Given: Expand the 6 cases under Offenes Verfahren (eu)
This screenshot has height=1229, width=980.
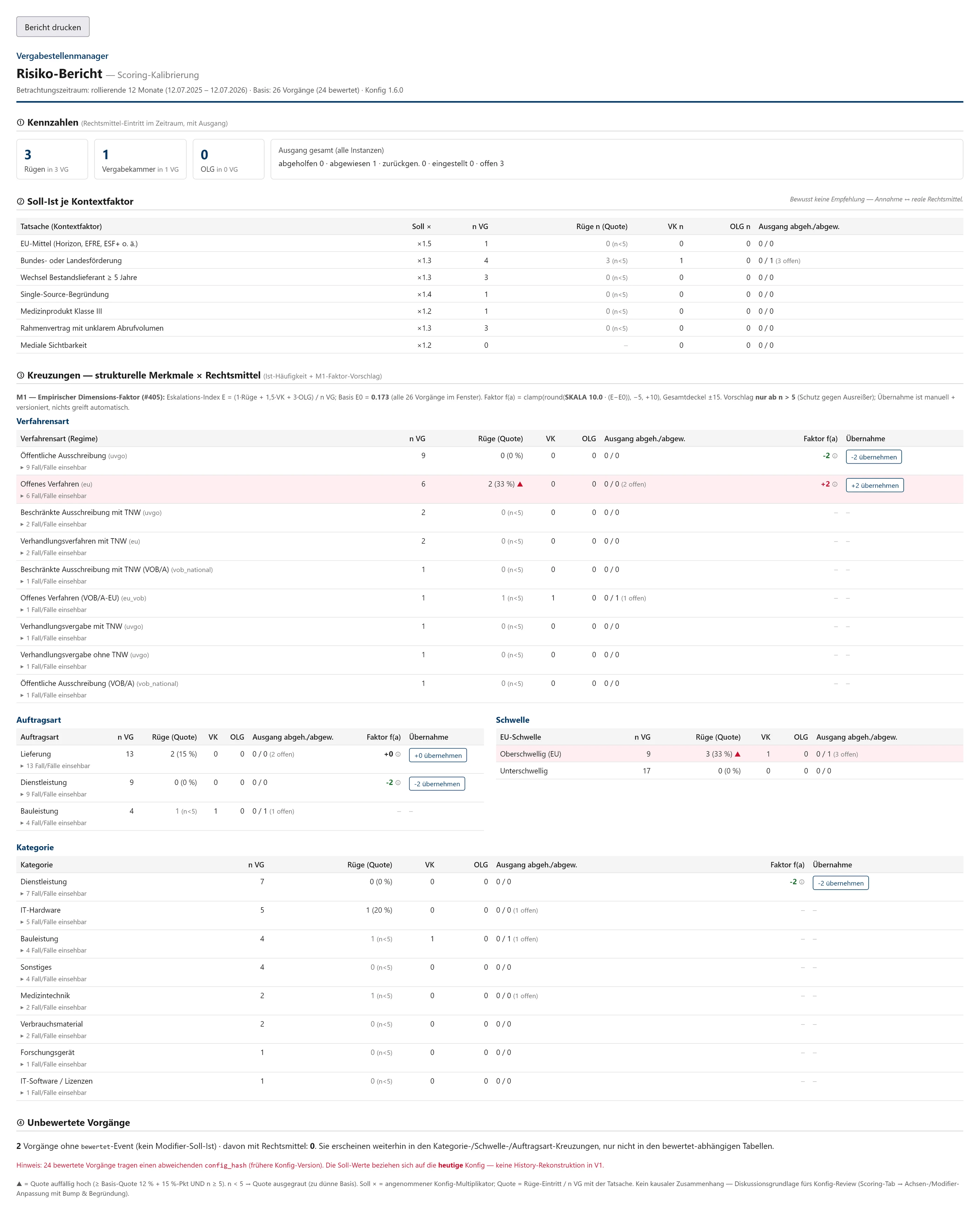Looking at the screenshot, I should tap(54, 497).
